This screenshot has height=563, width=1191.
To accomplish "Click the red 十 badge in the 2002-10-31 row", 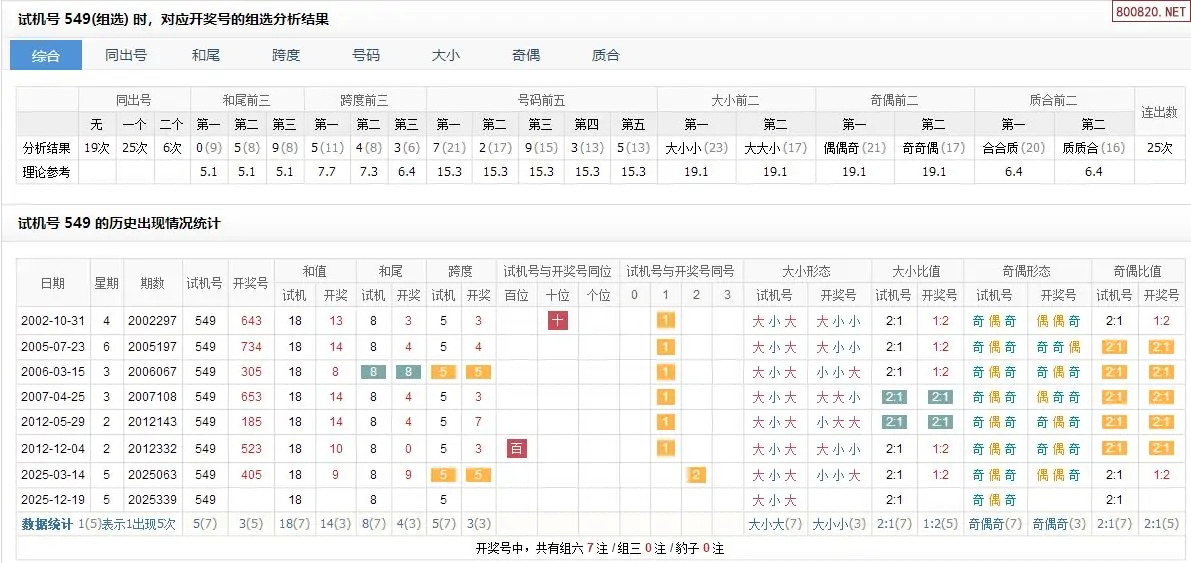I will pos(557,321).
